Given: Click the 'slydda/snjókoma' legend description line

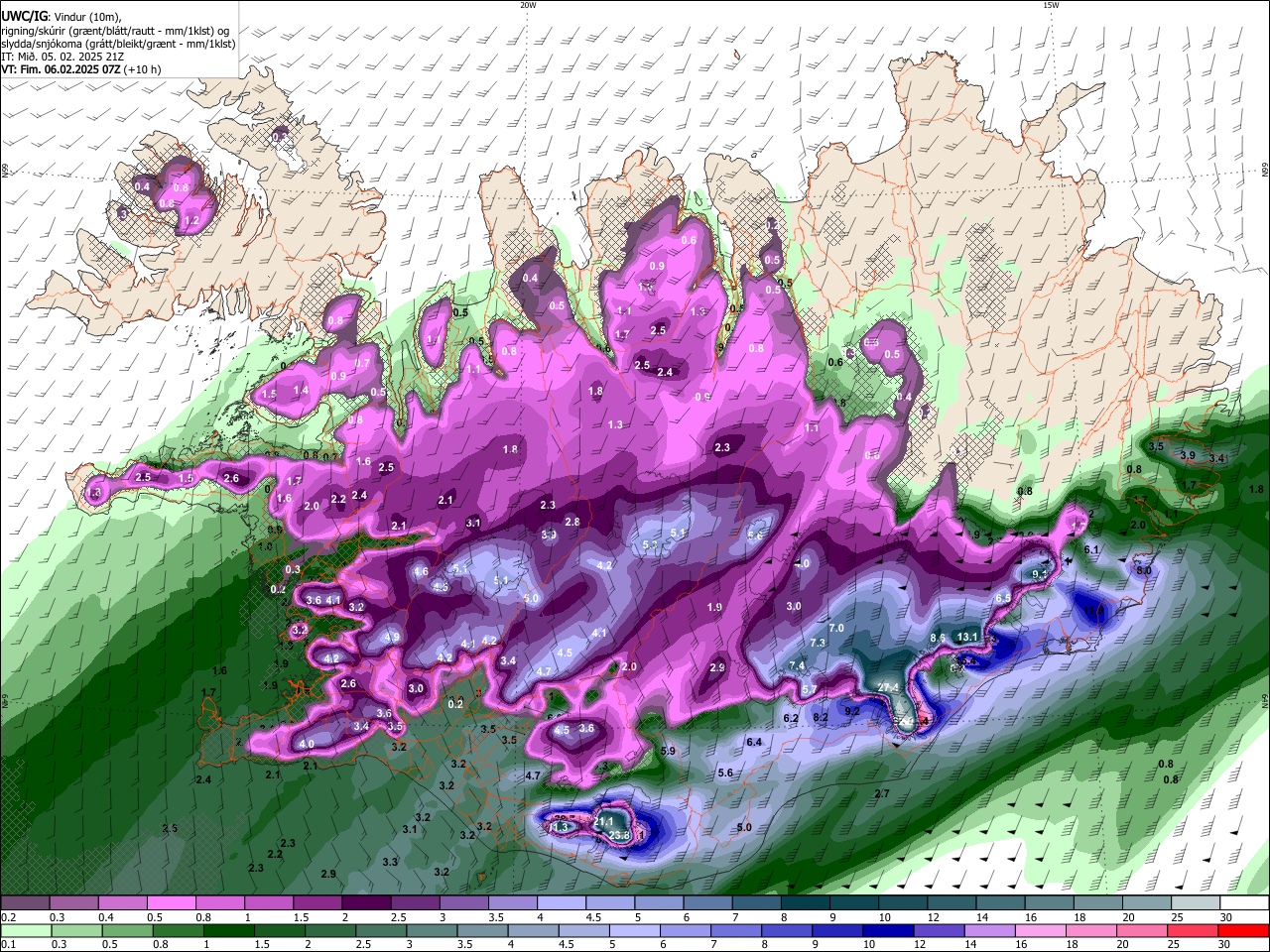Looking at the screenshot, I should tap(118, 44).
